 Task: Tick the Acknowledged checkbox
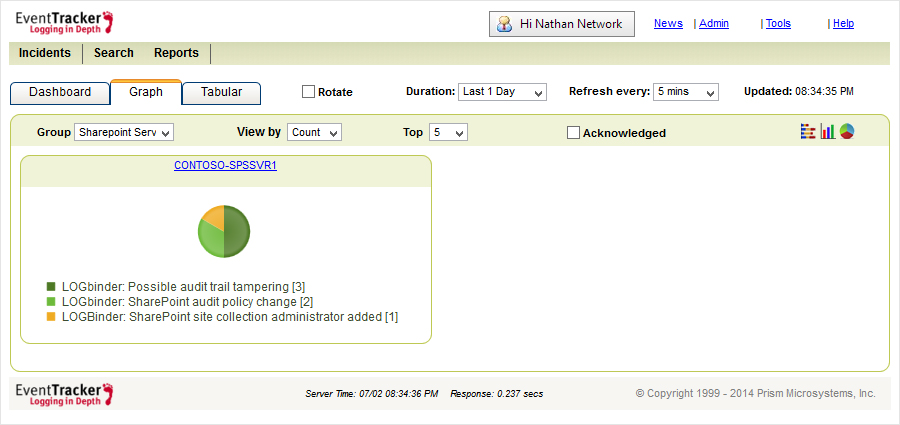[573, 133]
